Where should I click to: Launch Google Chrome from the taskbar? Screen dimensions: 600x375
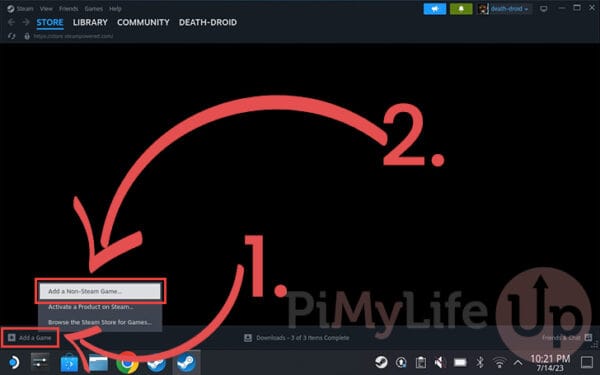[x=127, y=362]
